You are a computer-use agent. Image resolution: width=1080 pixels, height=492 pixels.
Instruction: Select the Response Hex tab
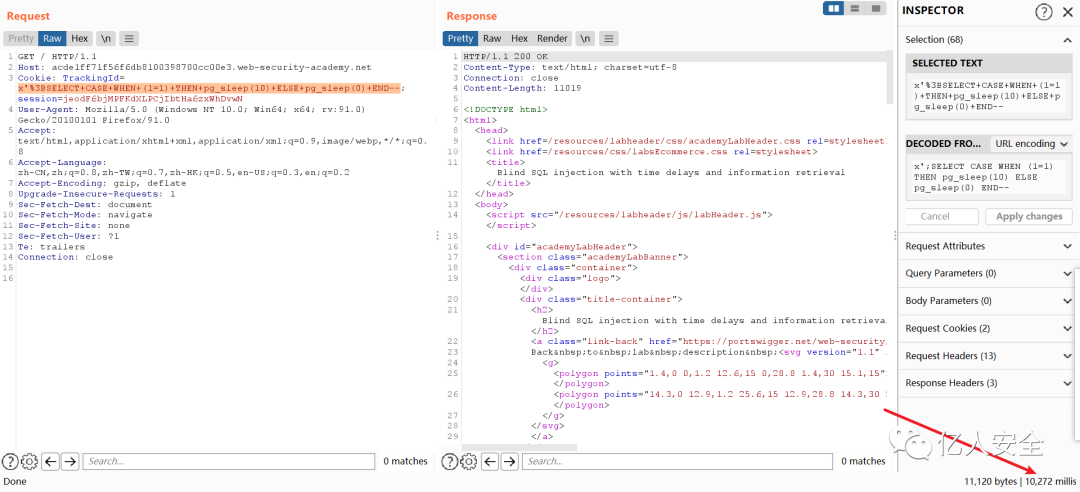519,39
